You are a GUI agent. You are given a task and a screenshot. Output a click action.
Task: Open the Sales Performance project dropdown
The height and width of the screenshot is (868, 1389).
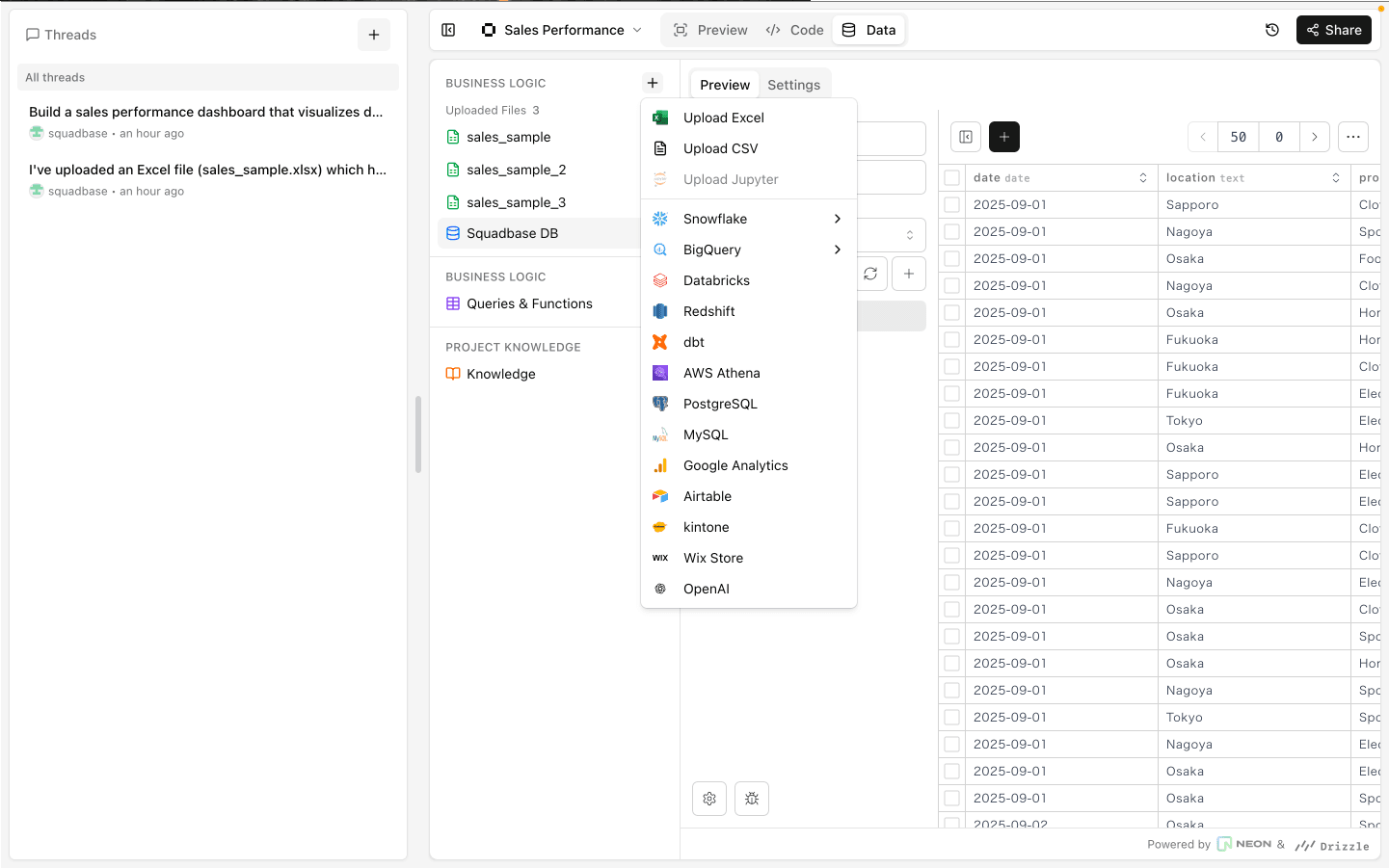(563, 30)
